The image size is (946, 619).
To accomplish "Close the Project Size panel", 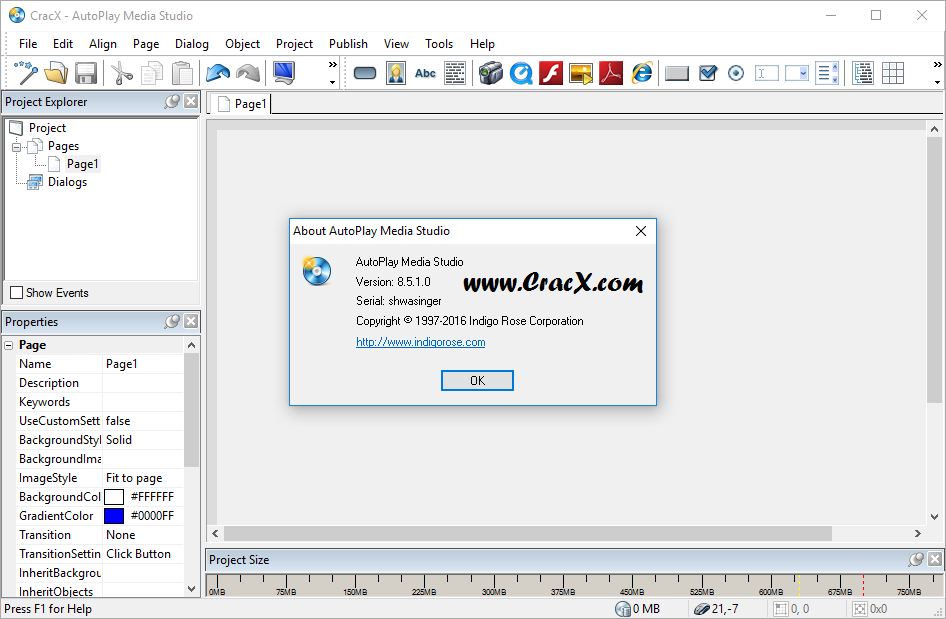I will pyautogui.click(x=935, y=559).
